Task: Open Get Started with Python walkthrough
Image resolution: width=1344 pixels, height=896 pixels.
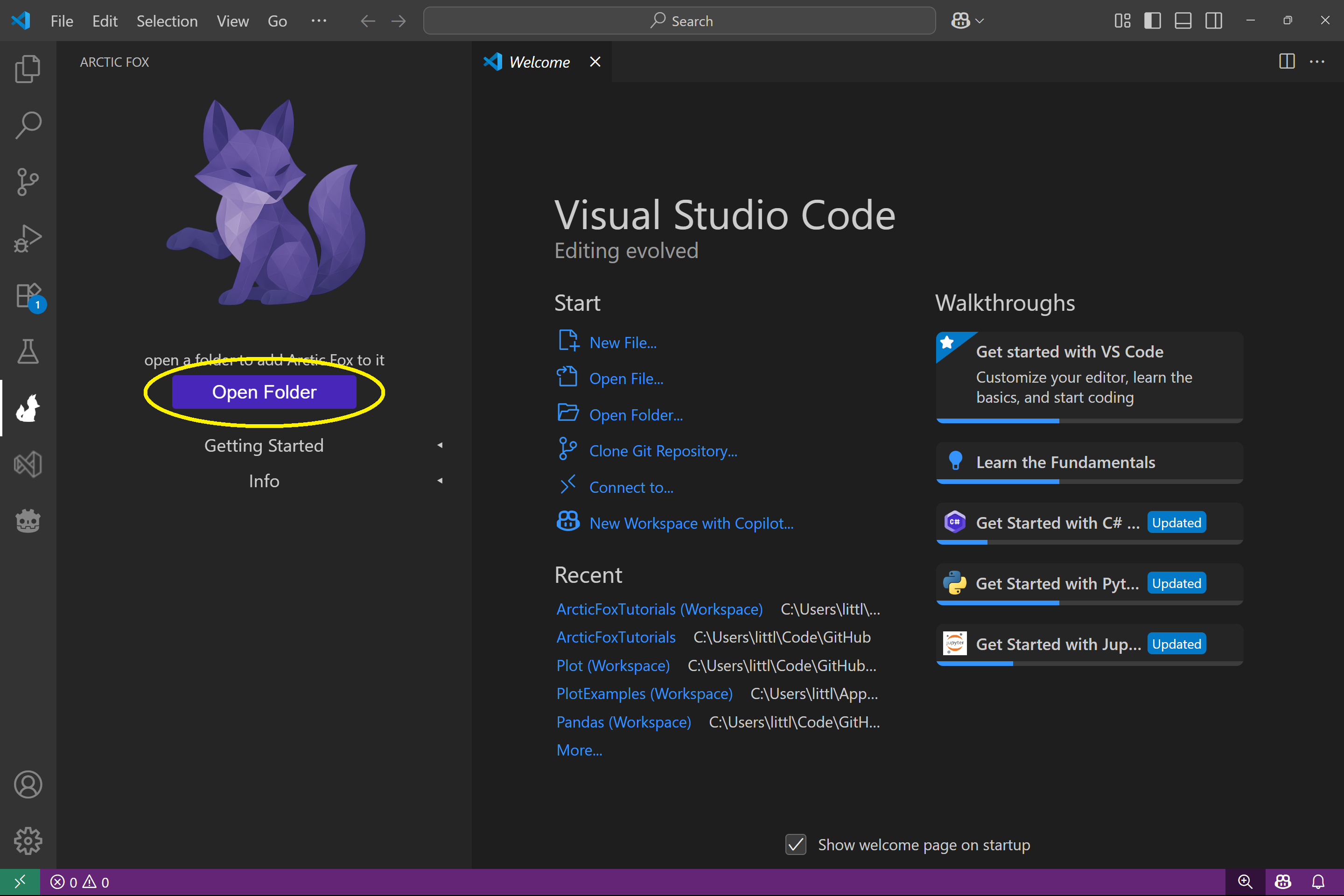Action: pos(1089,583)
